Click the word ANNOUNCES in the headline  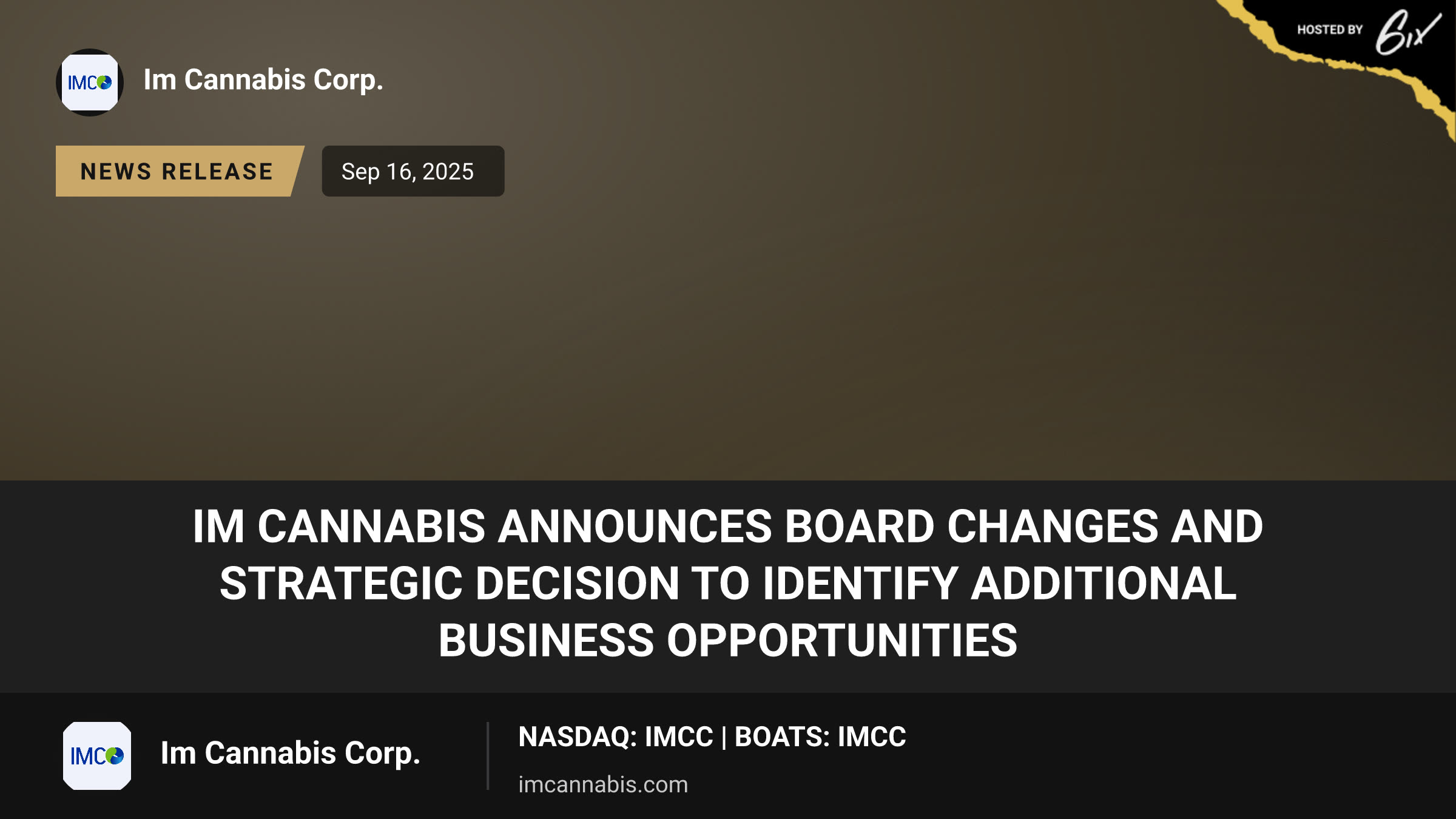[x=635, y=526]
